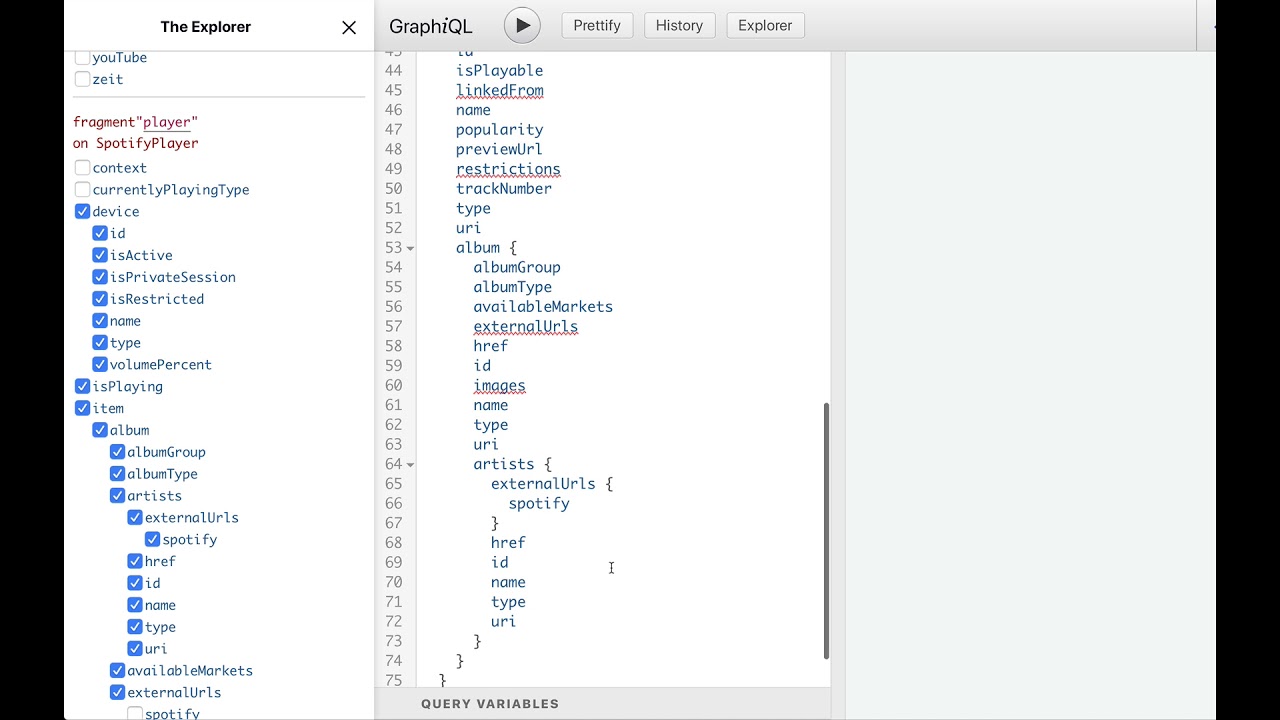Image resolution: width=1280 pixels, height=720 pixels.
Task: Enable the currentlyPlayingType checkbox
Action: tap(83, 190)
